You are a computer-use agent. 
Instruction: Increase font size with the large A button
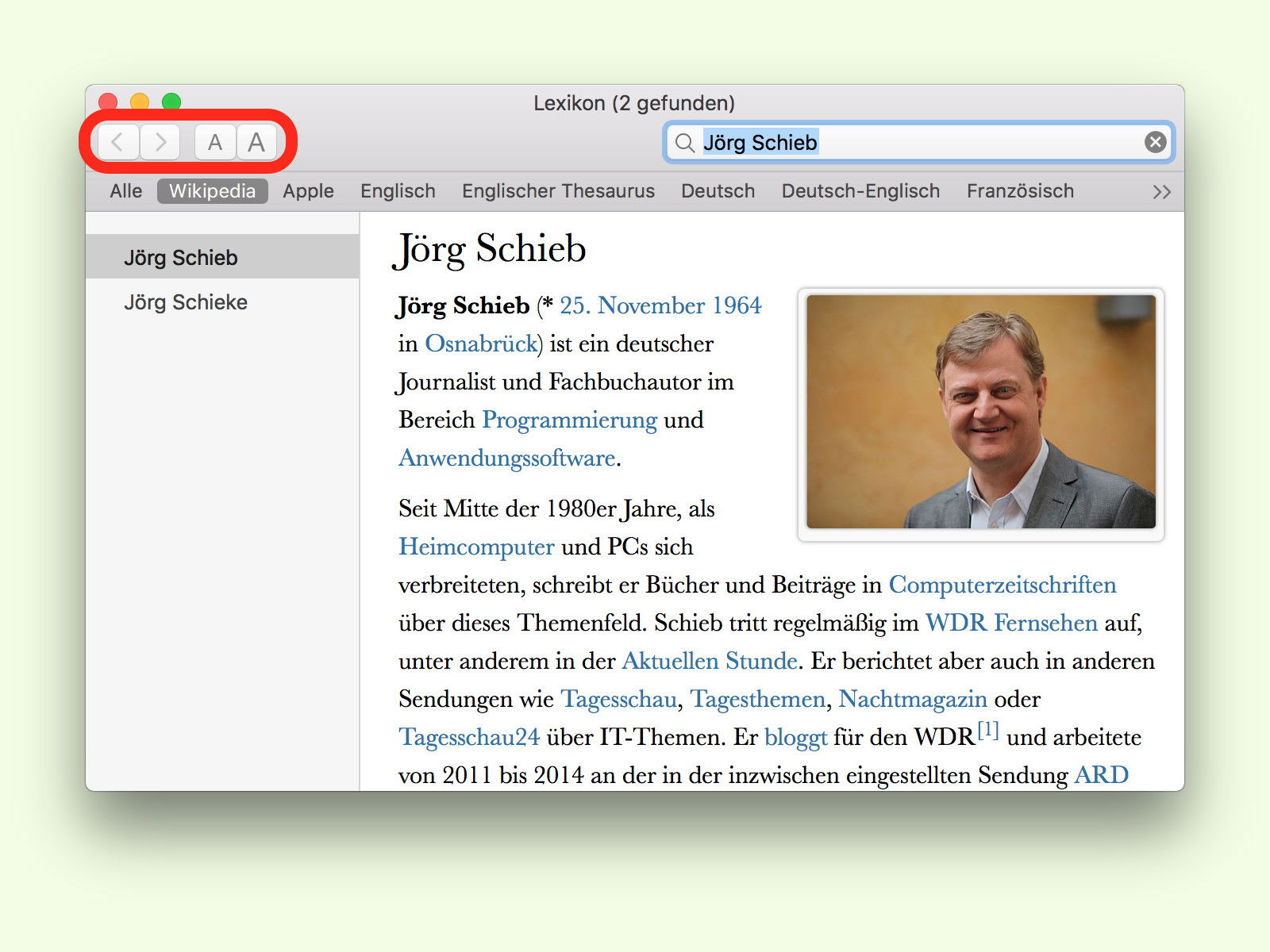click(x=256, y=142)
